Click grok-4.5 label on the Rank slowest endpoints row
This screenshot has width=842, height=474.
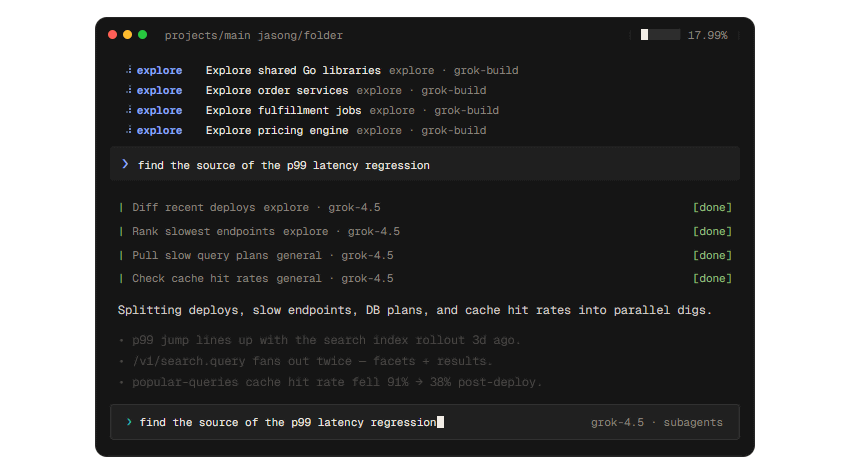(x=374, y=231)
